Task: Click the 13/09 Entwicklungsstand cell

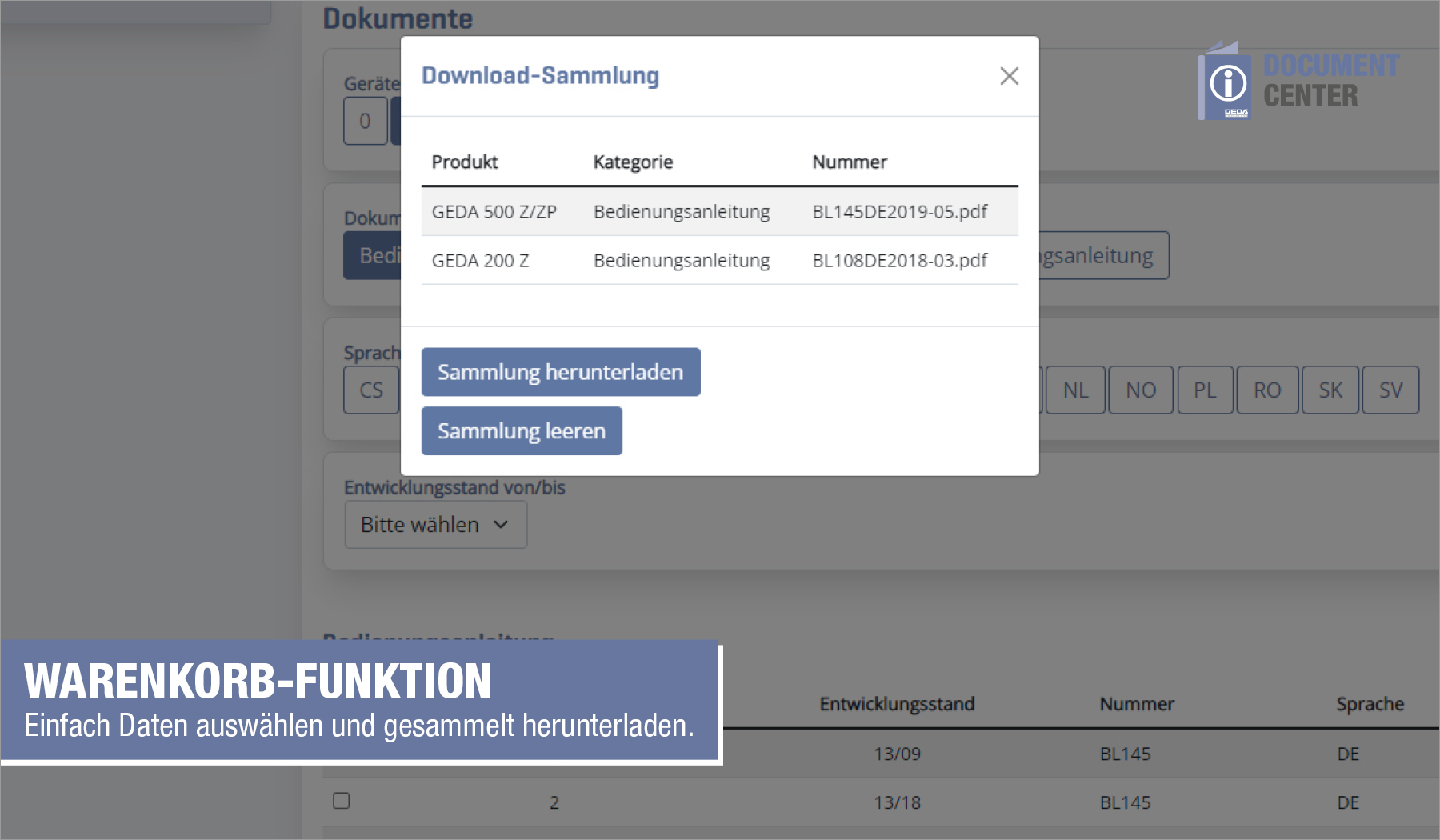Action: coord(897,754)
